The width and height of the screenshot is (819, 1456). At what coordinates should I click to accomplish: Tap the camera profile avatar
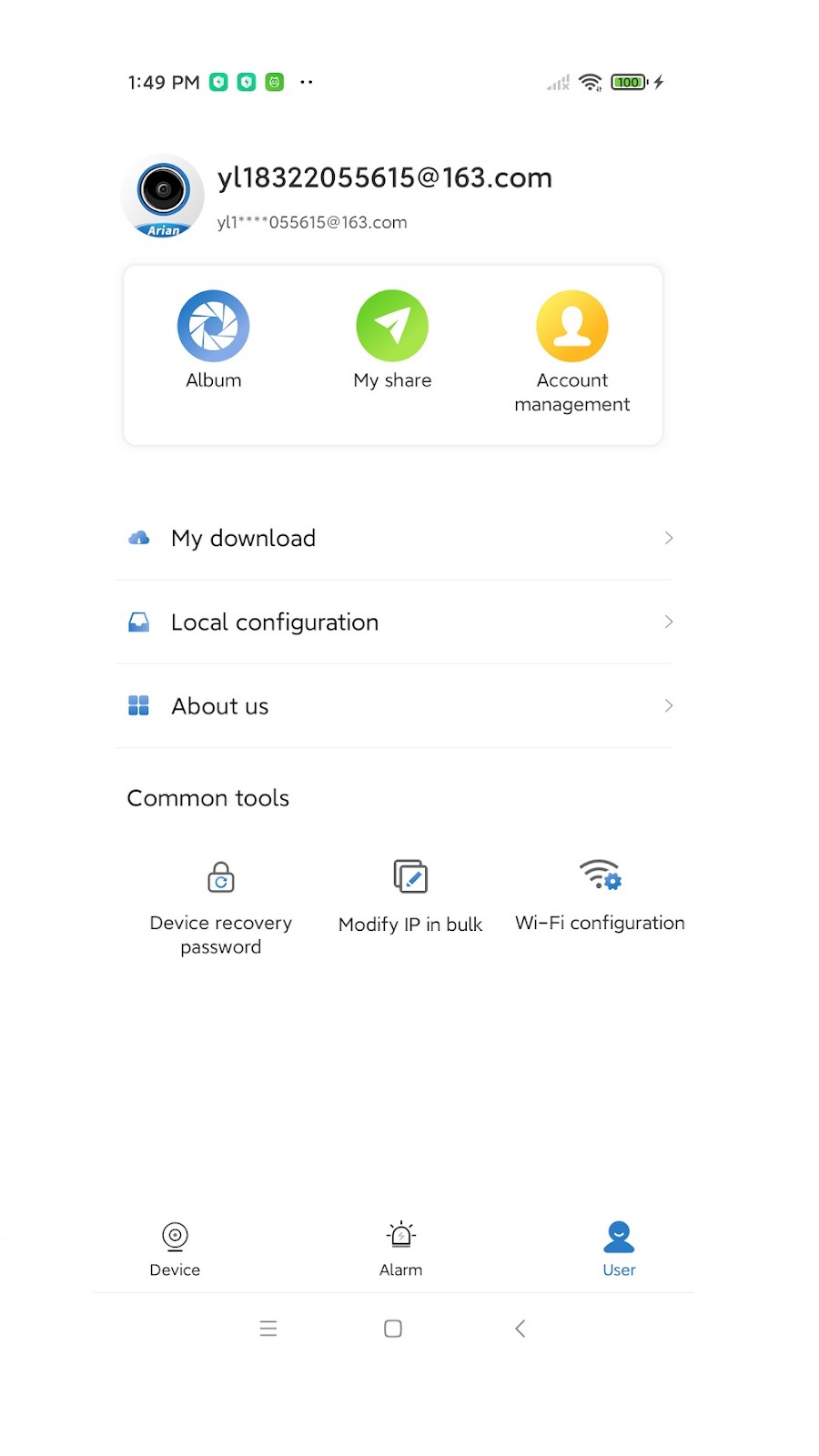tap(163, 196)
